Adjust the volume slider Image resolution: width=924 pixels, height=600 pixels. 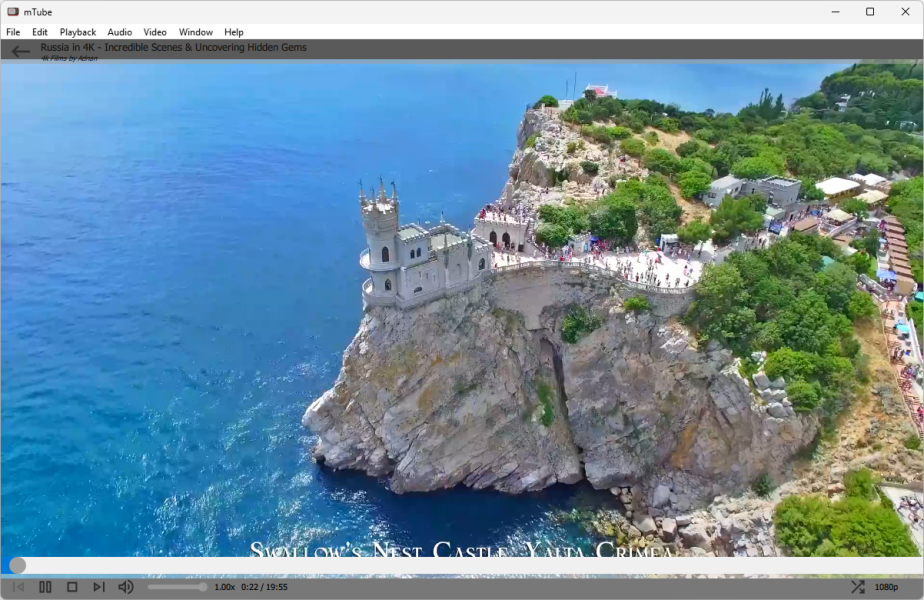[x=177, y=587]
